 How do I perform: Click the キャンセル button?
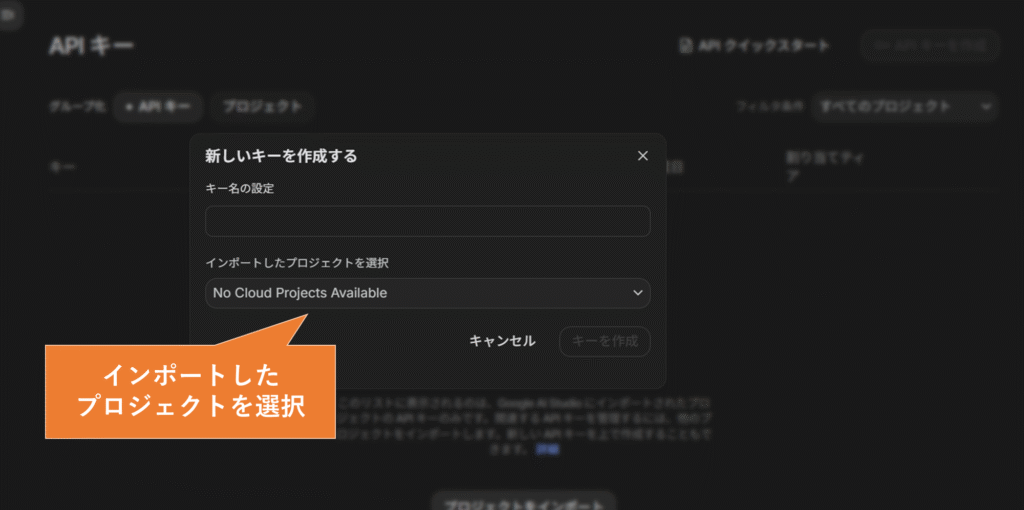[x=502, y=341]
